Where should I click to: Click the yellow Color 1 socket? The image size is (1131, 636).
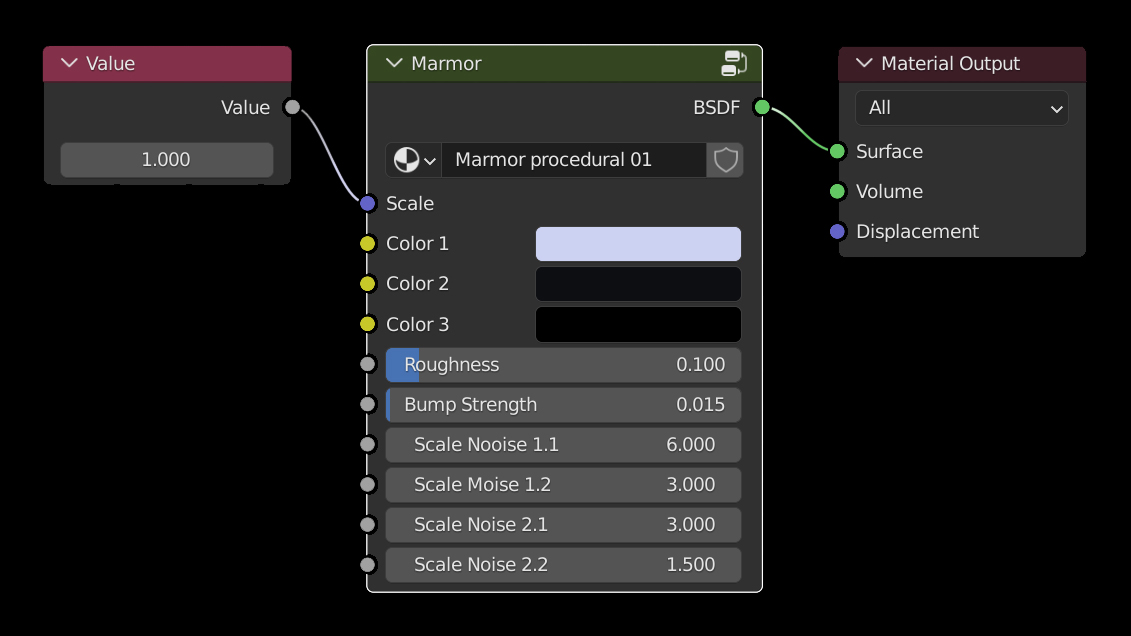[x=368, y=243]
